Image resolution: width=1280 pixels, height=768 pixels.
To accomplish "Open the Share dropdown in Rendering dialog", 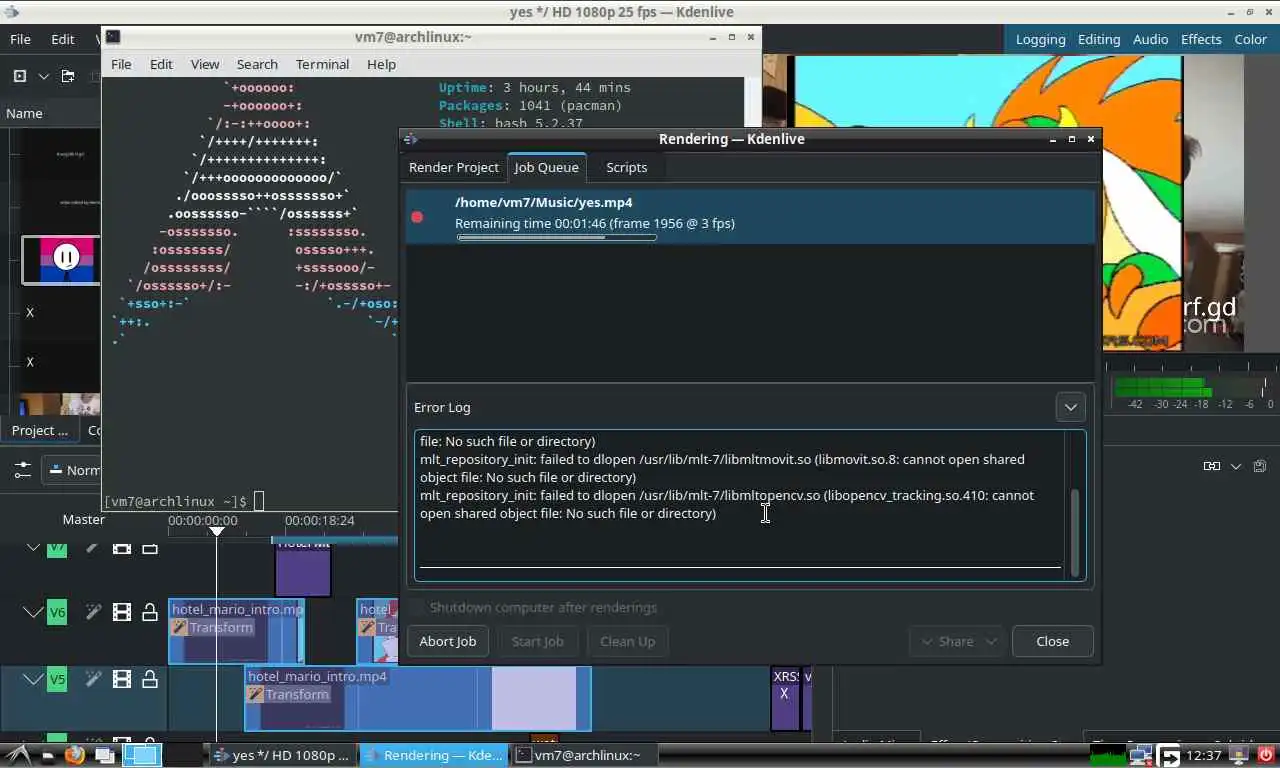I will pyautogui.click(x=956, y=641).
